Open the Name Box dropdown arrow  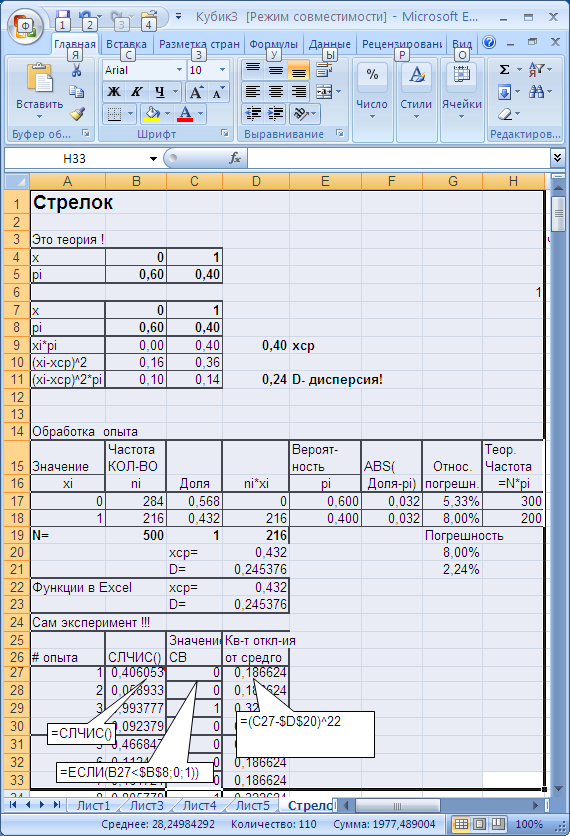click(154, 158)
